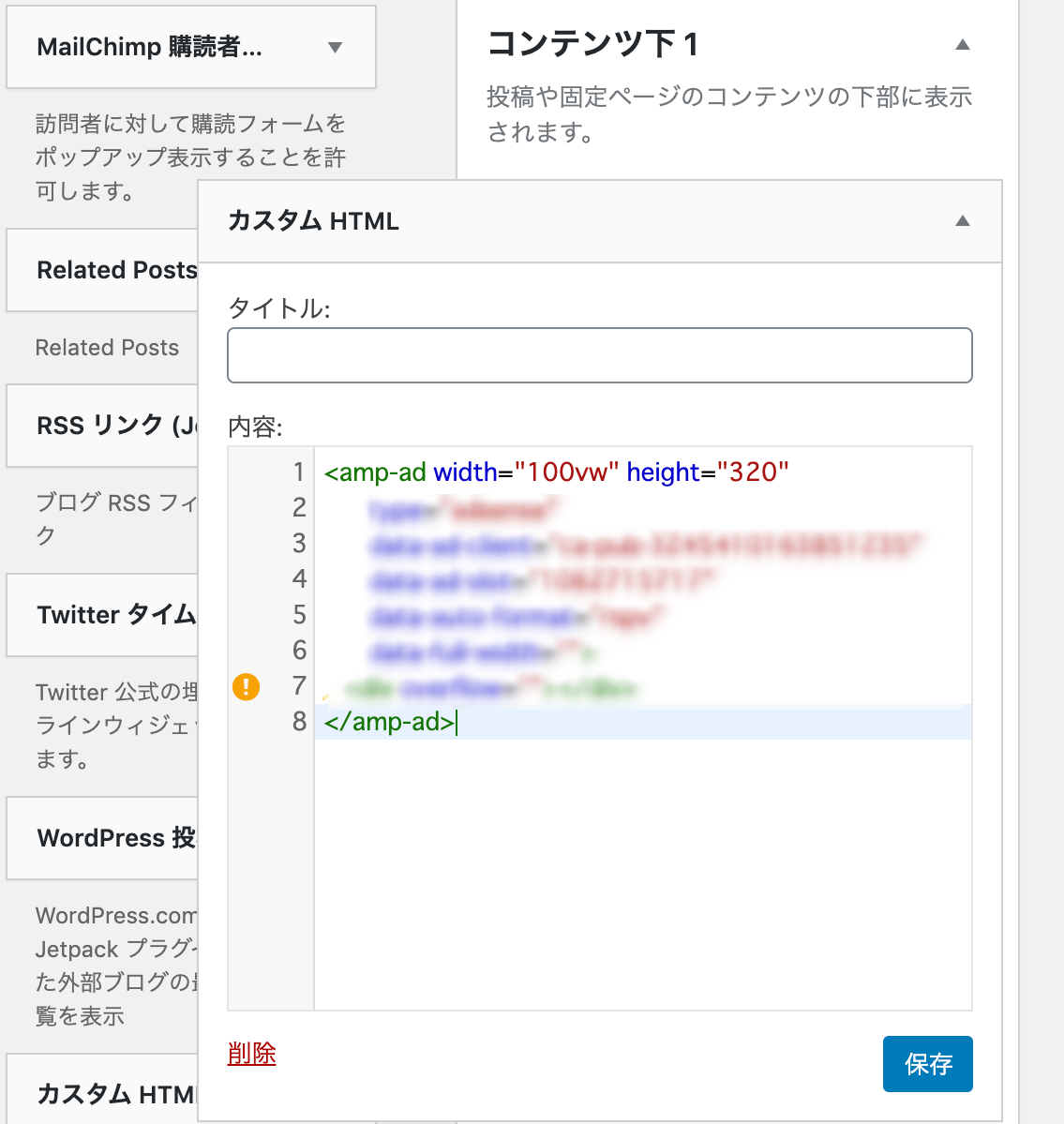Click the カスタム HTML panel header title
1064x1124 pixels.
click(314, 221)
